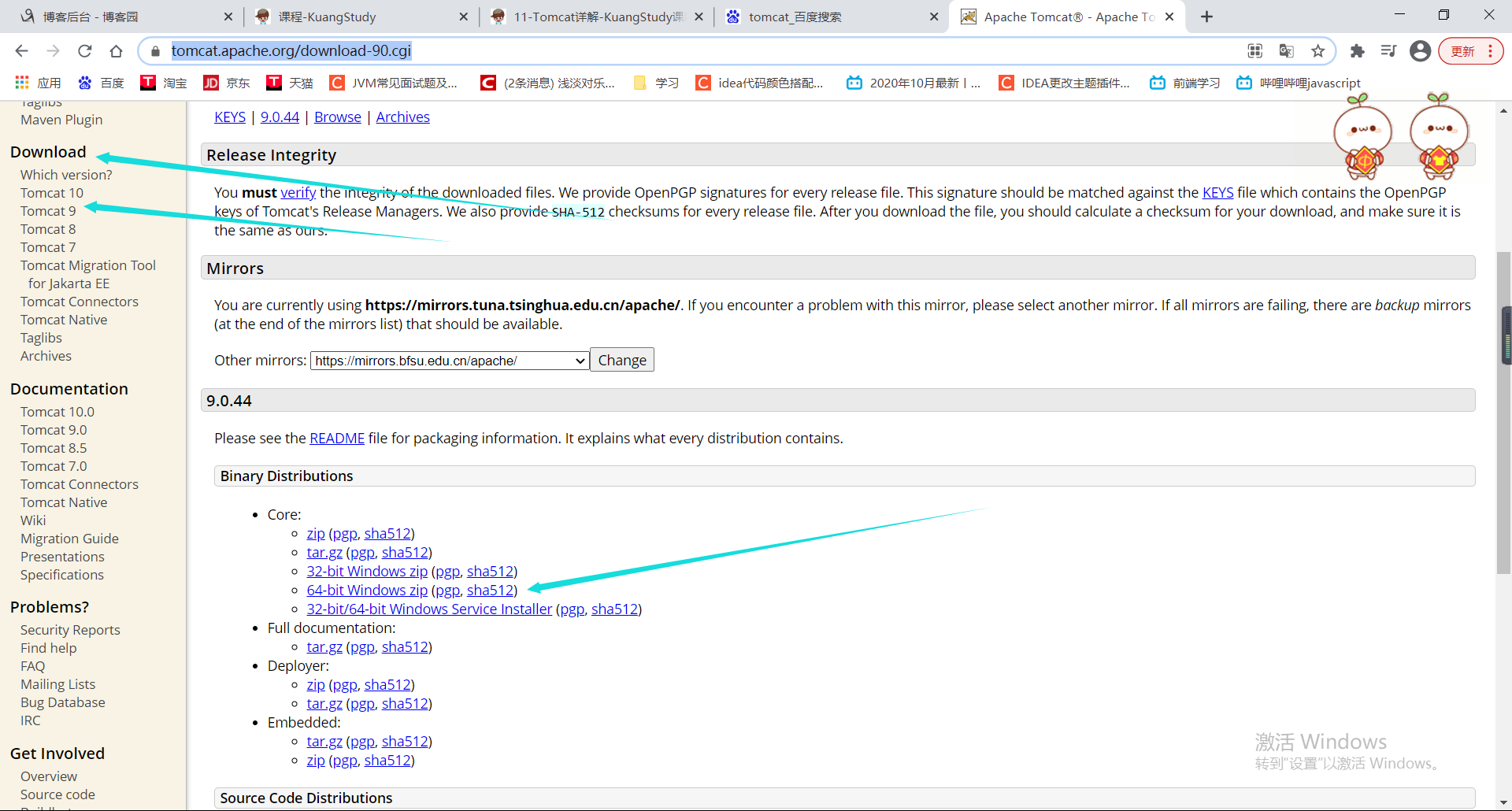Open the 哔哩哔哩javascript bookmark
The image size is (1512, 811).
click(x=1299, y=83)
